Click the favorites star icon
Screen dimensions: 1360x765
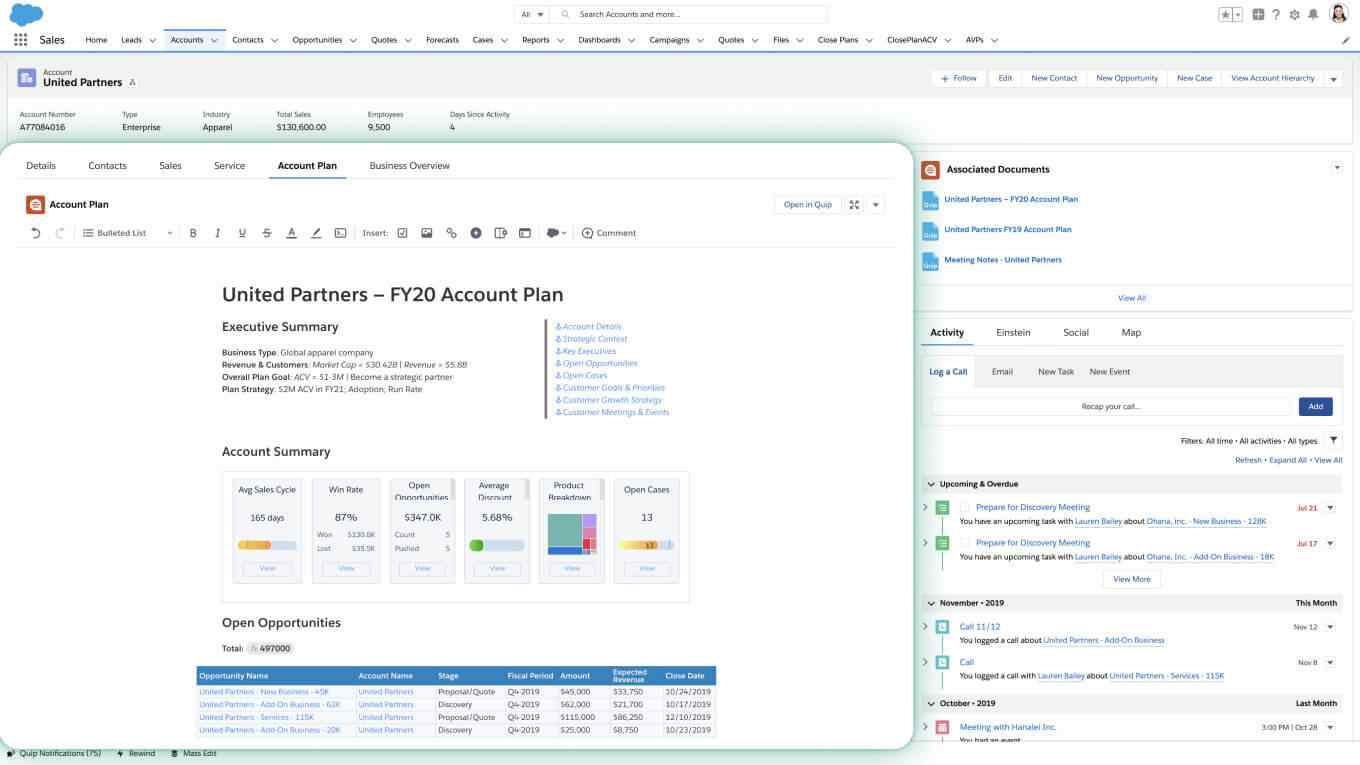click(1226, 14)
